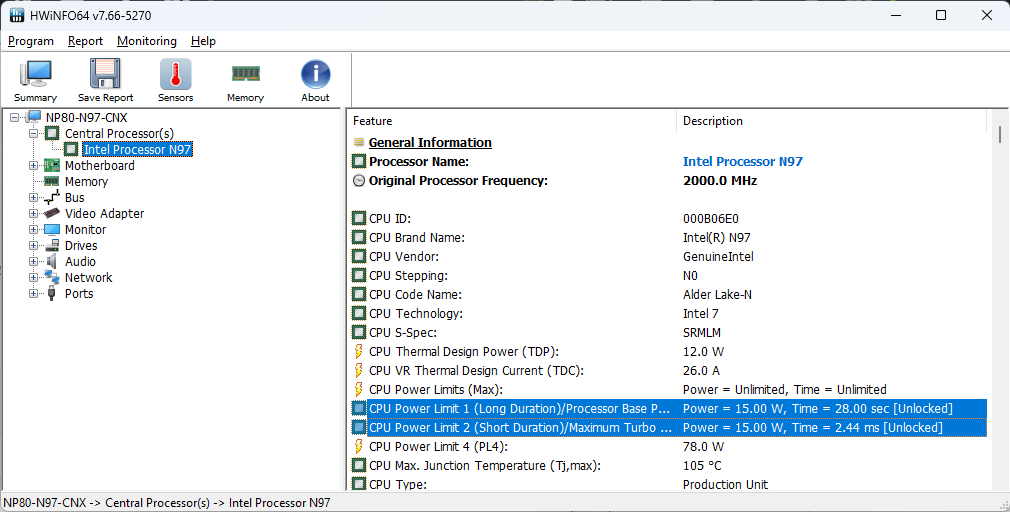Click the HWiNFO64 title bar app icon
This screenshot has width=1010, height=512.
(17, 15)
